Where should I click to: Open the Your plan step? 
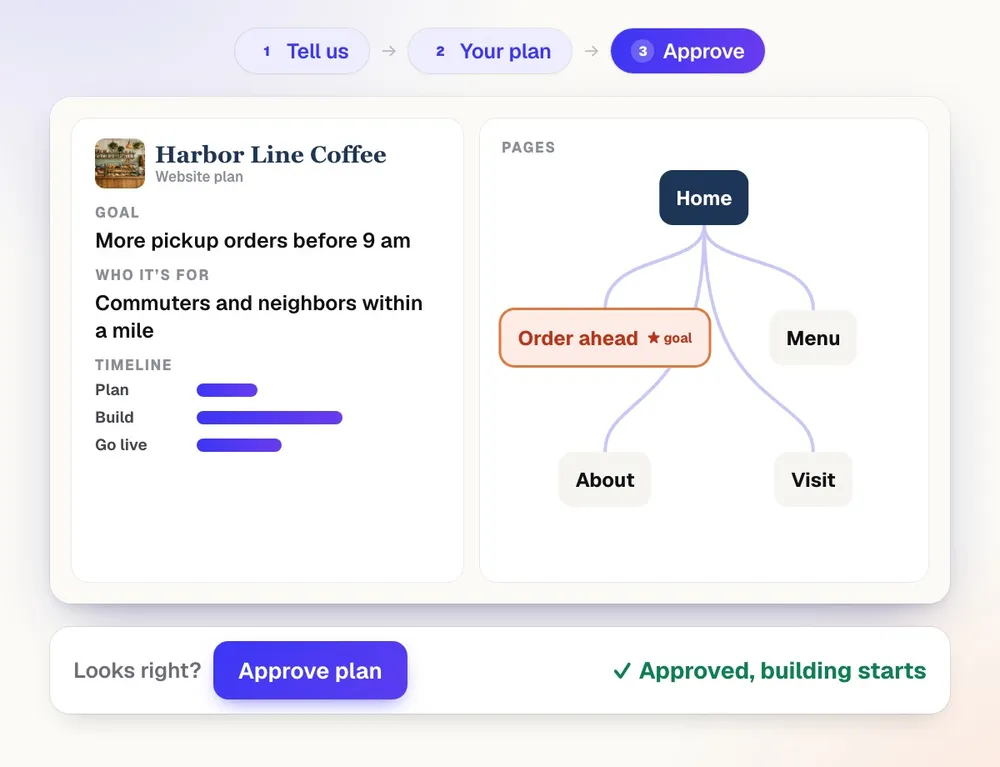[x=490, y=51]
